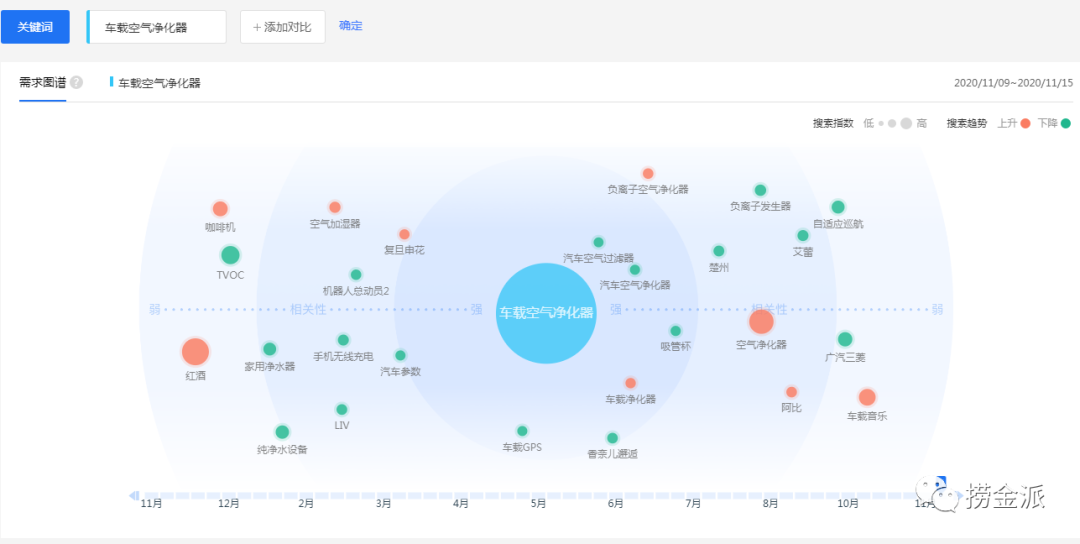The width and height of the screenshot is (1080, 544).
Task: Click the 添加对比 button
Action: click(283, 27)
